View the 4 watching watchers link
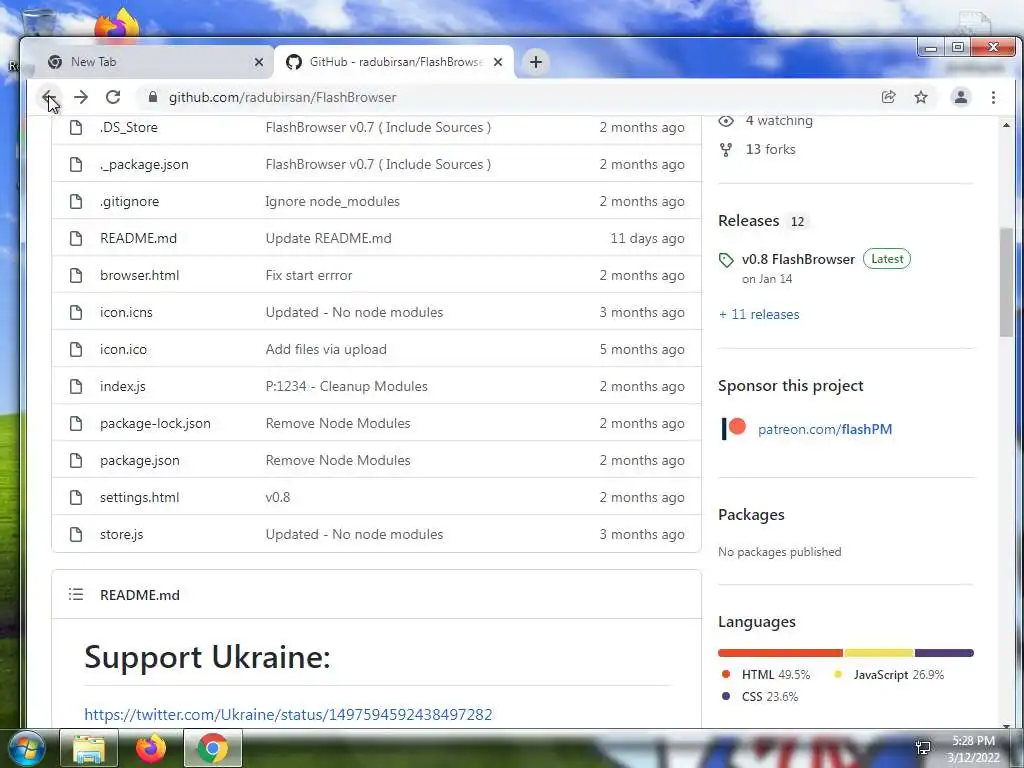 [x=779, y=121]
